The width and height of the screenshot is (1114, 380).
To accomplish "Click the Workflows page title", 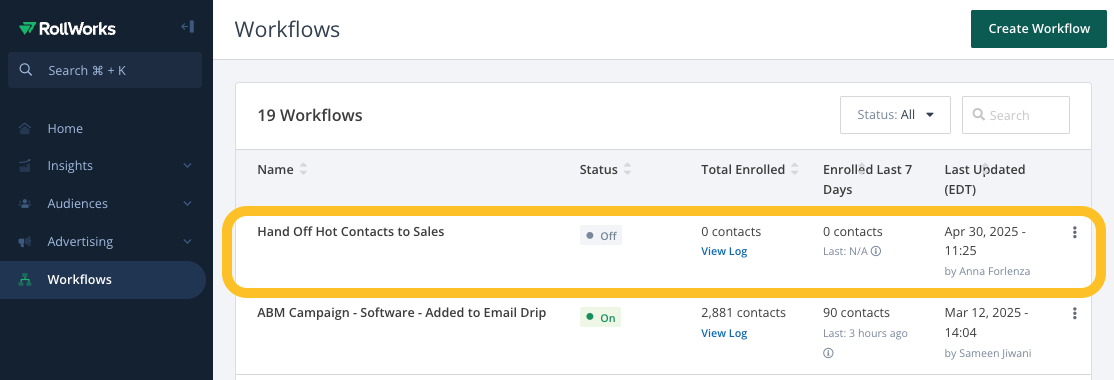I will (287, 29).
